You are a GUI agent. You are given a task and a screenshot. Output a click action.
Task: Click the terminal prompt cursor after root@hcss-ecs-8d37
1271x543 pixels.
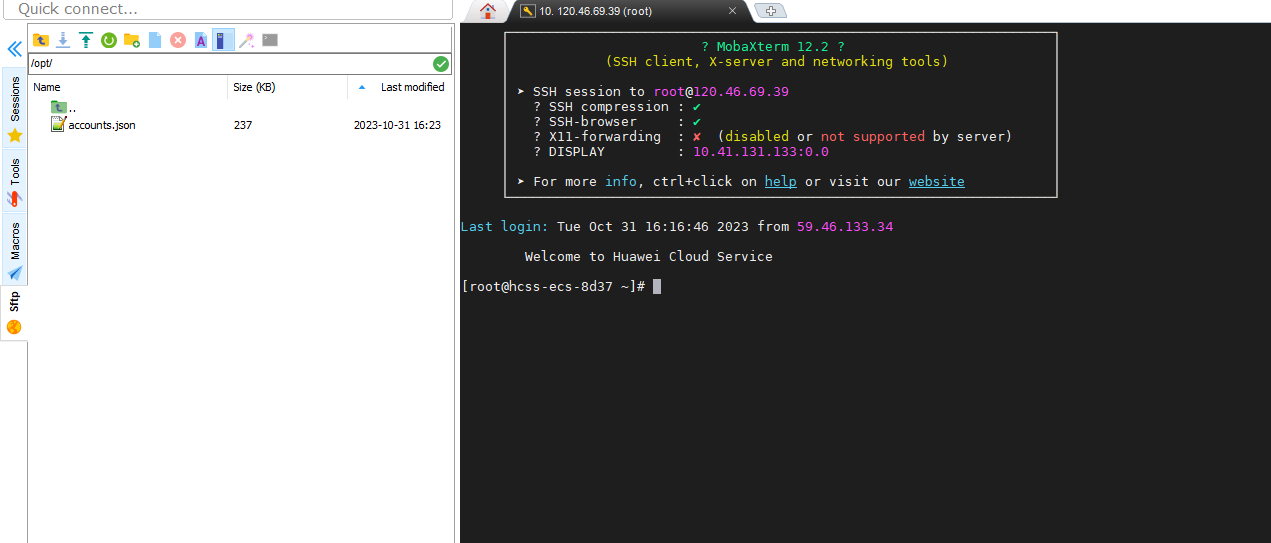tap(657, 287)
